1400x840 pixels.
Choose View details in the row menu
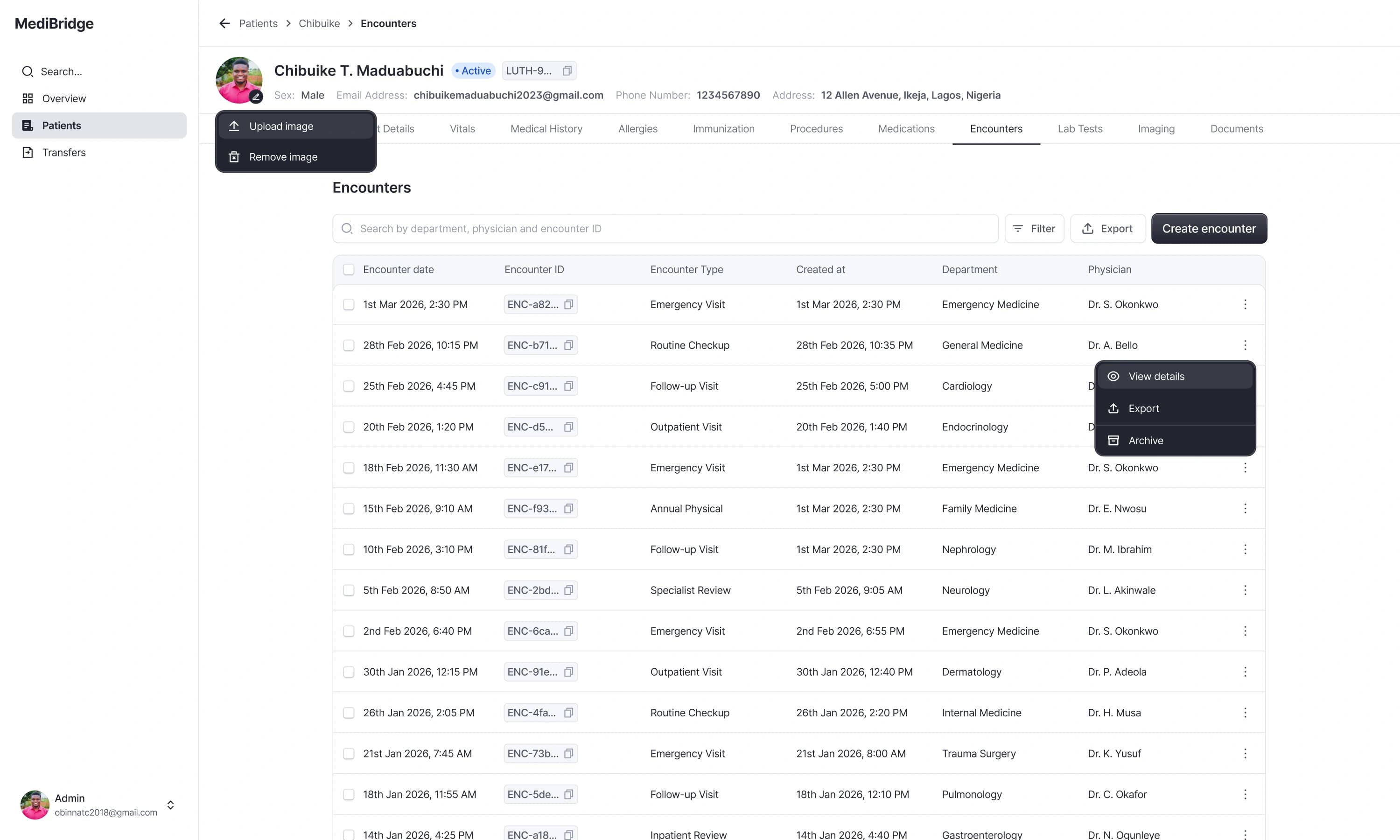coord(1175,377)
